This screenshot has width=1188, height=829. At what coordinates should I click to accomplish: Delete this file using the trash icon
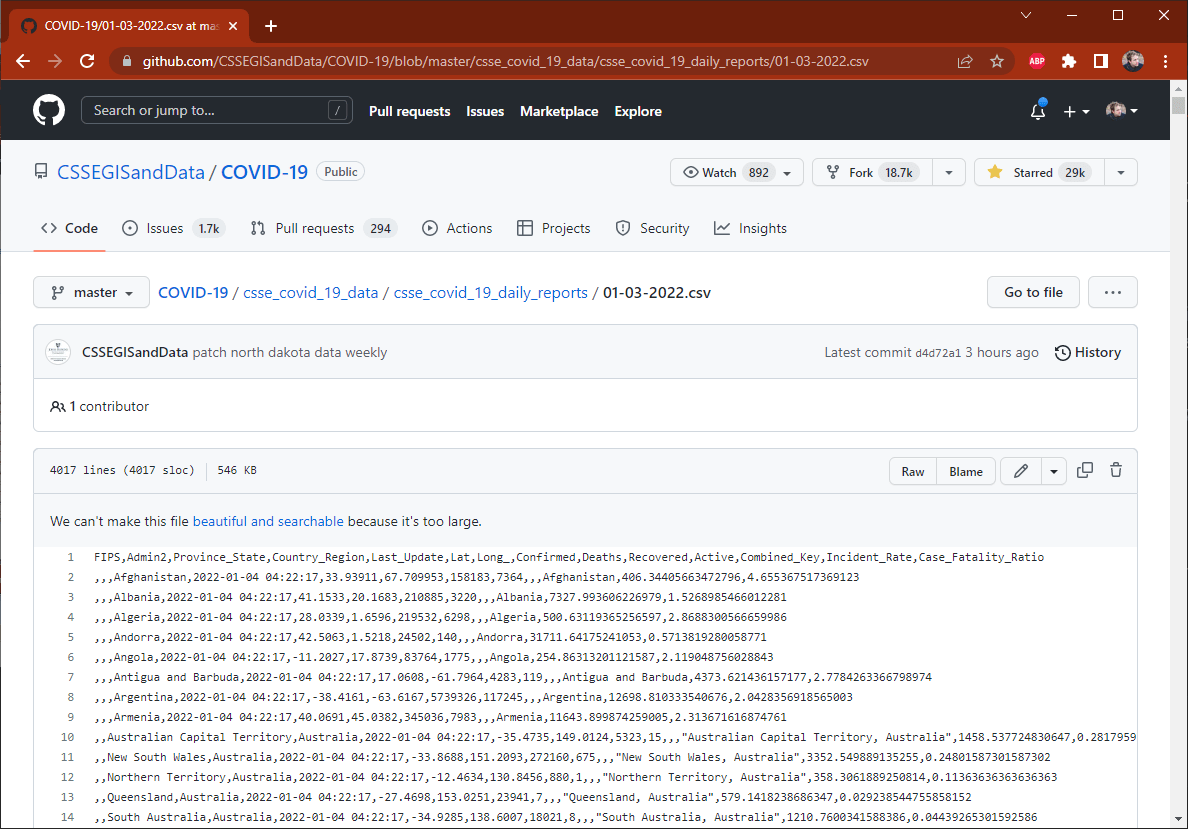point(1115,470)
